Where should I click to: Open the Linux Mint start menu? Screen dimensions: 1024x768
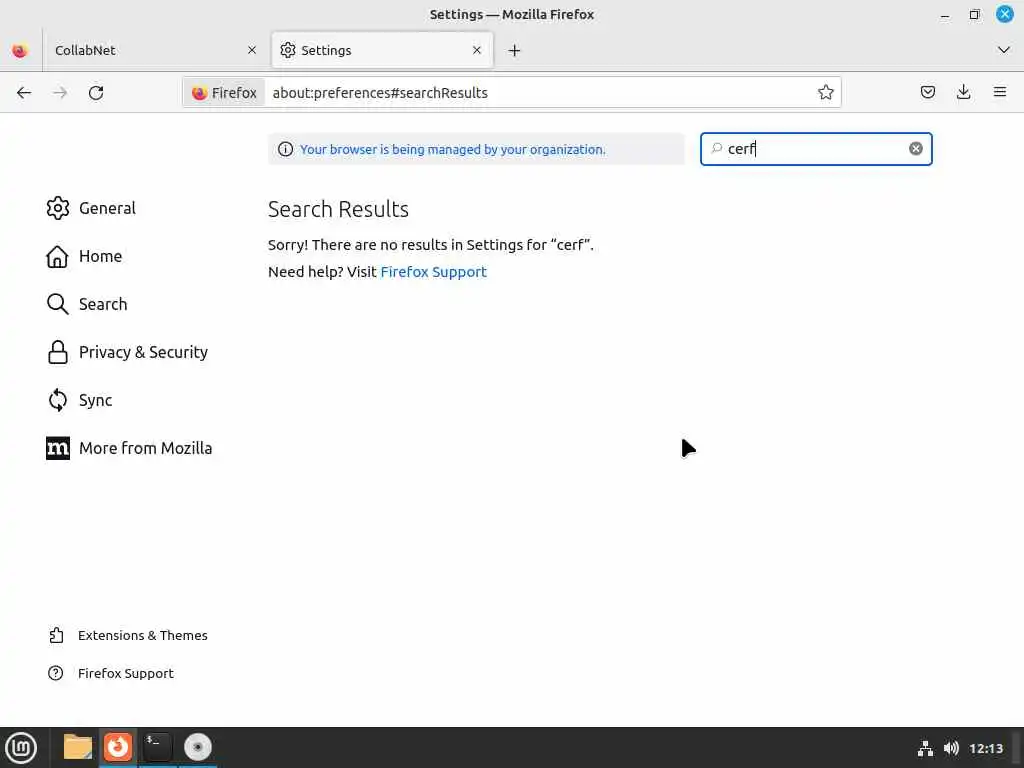point(21,748)
